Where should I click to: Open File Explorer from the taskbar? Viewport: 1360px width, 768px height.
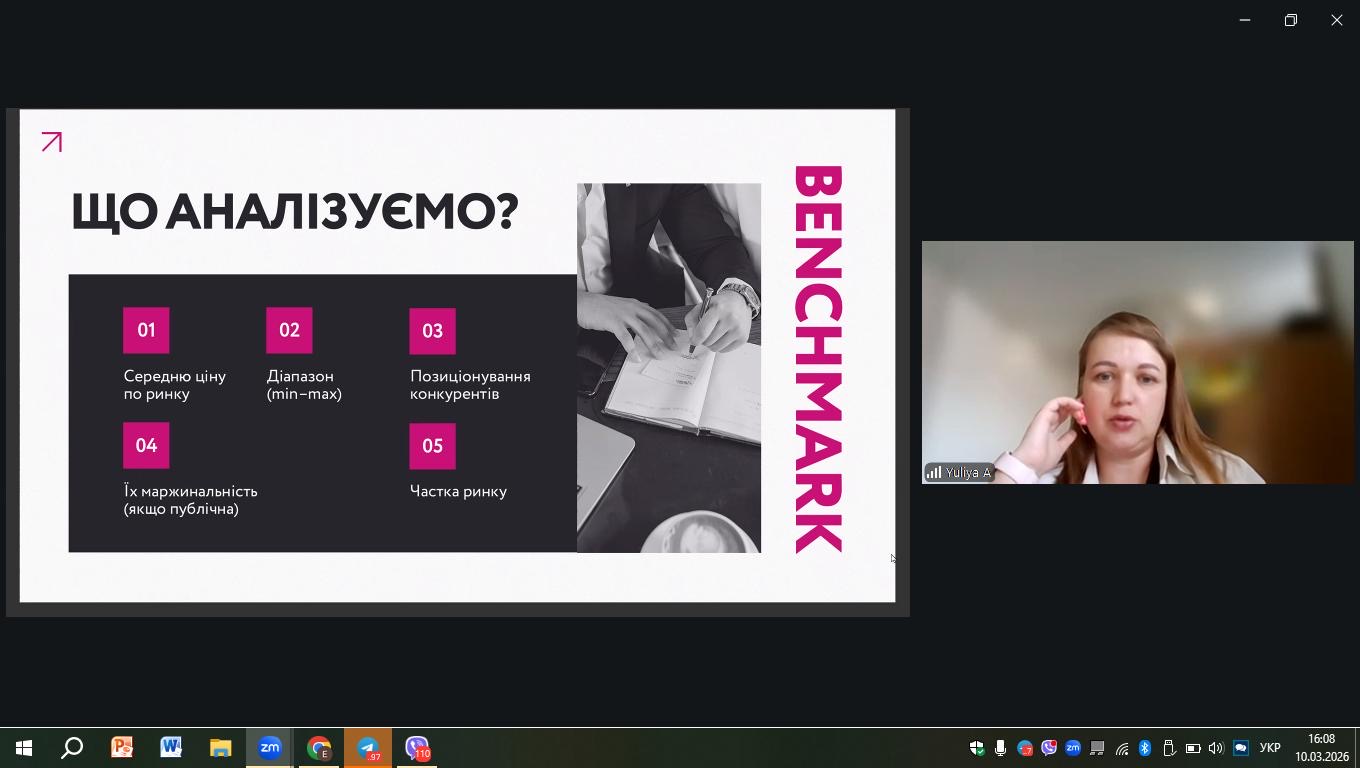point(220,748)
